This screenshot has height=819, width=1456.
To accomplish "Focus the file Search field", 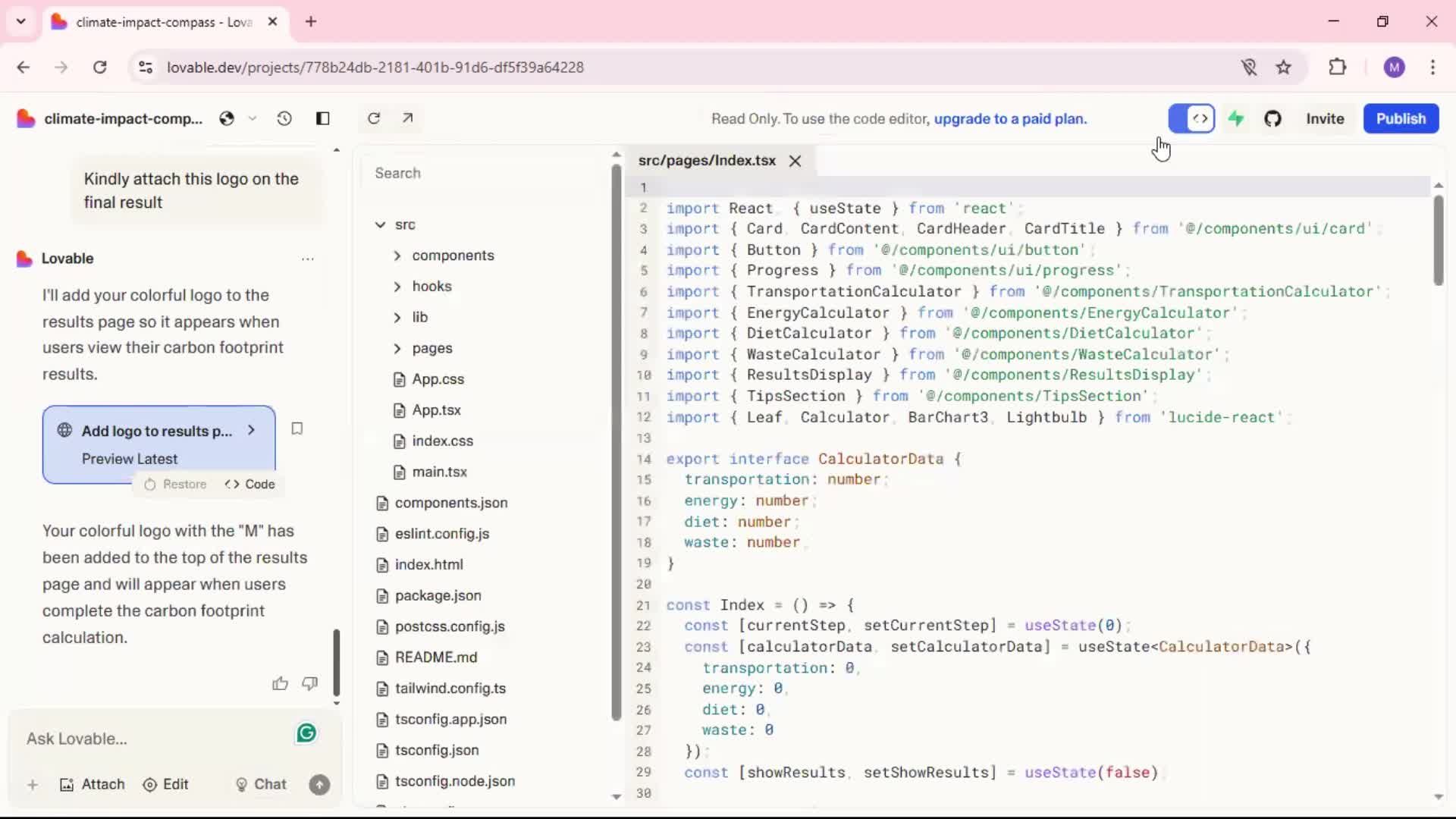I will tap(485, 173).
